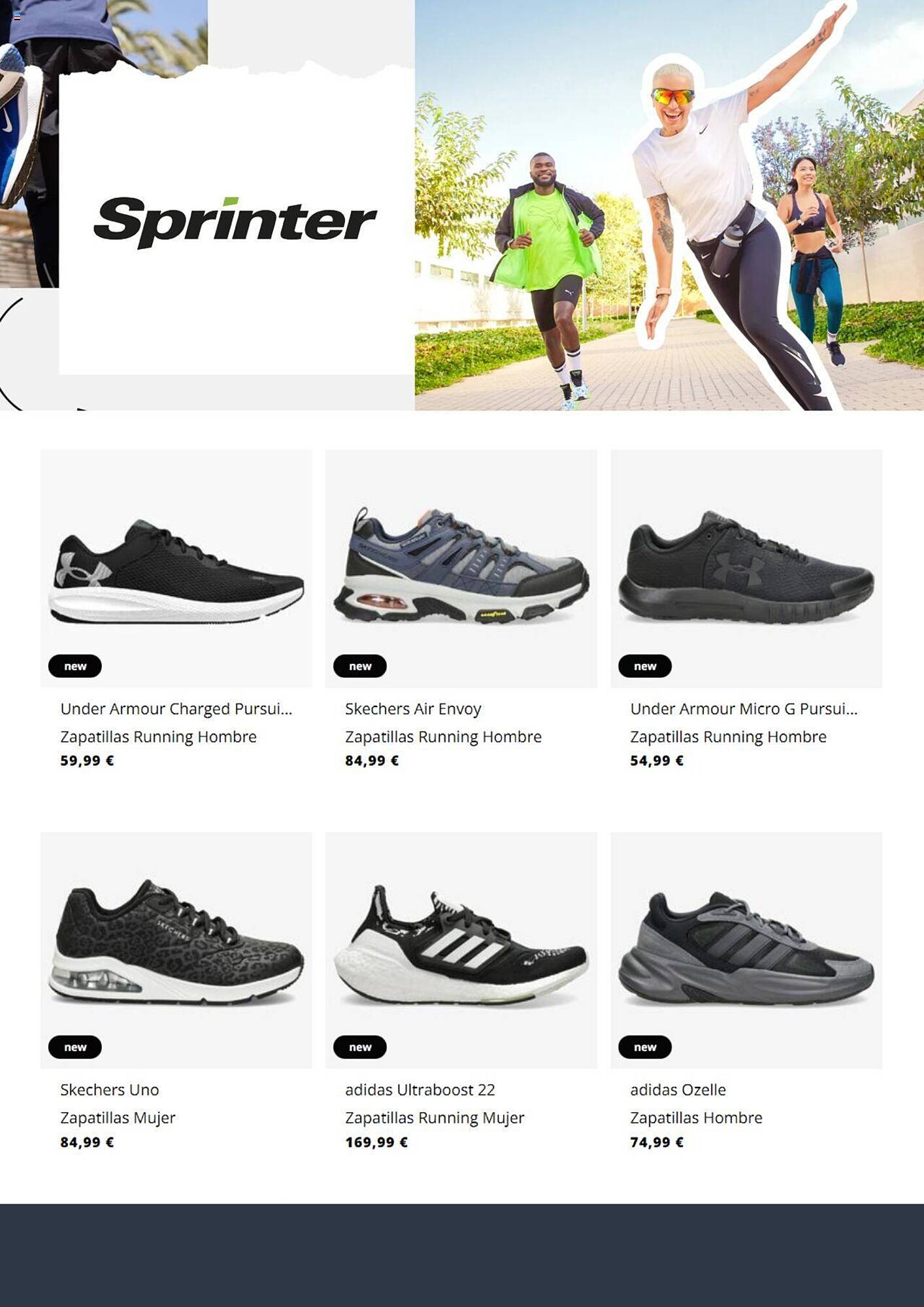Click the 169,99 € price

376,1142
